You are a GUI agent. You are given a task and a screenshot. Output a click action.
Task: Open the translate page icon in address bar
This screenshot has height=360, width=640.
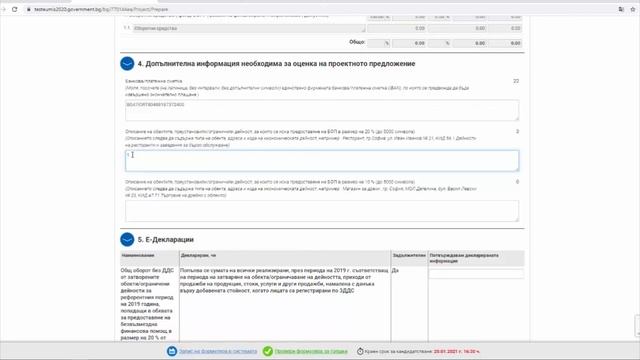coord(621,9)
